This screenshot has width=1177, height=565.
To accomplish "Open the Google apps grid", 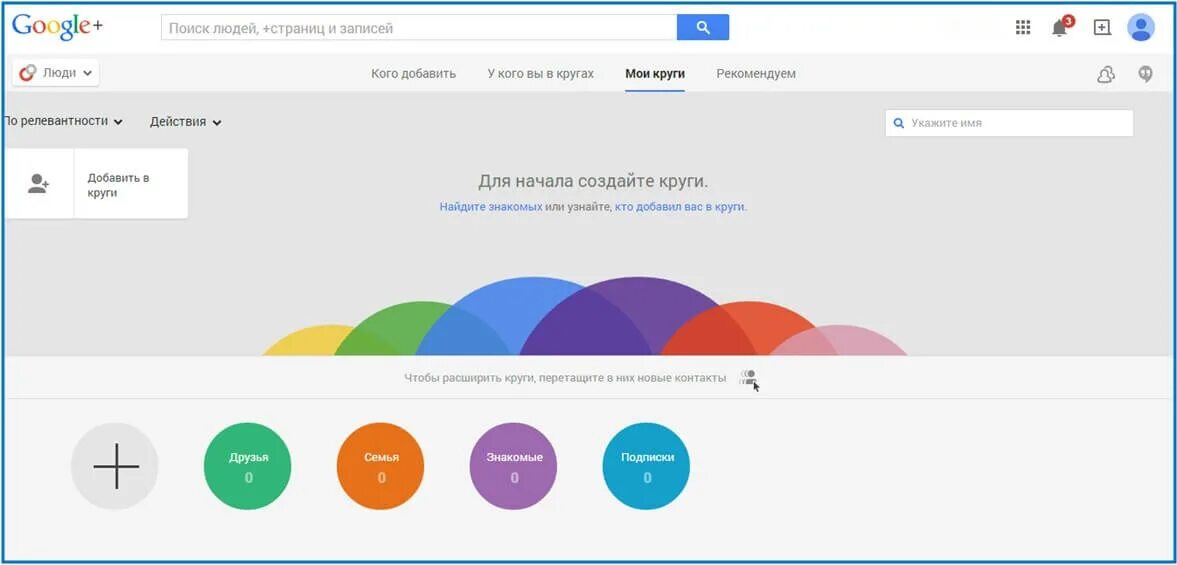I will pos(1022,28).
